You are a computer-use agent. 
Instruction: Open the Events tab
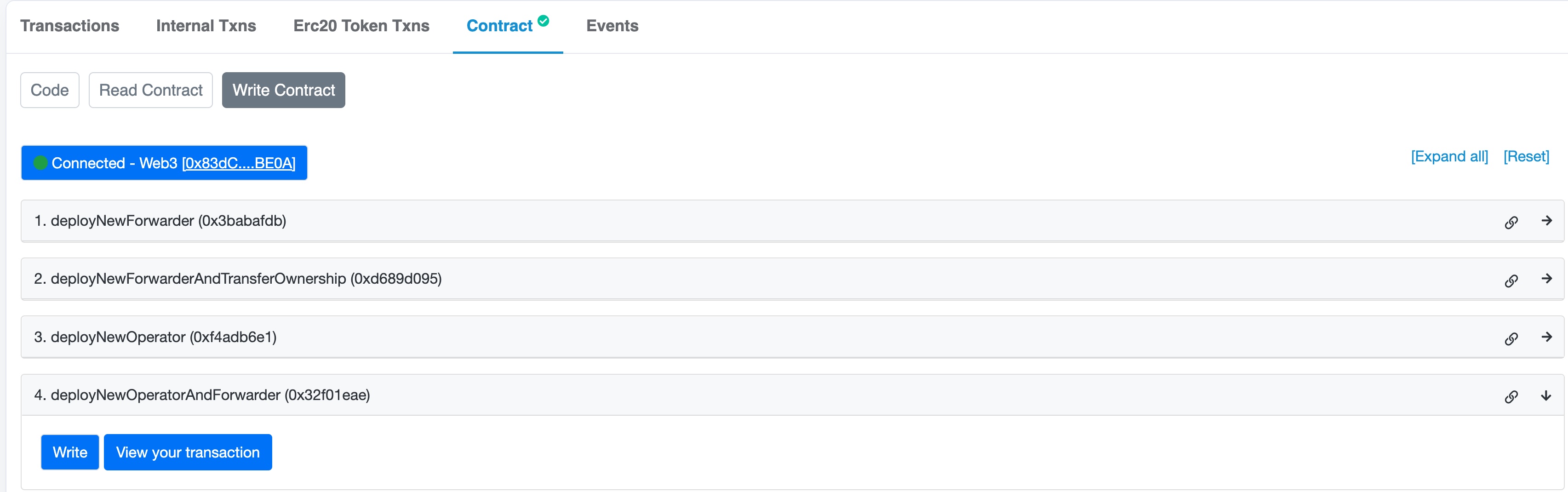point(612,26)
